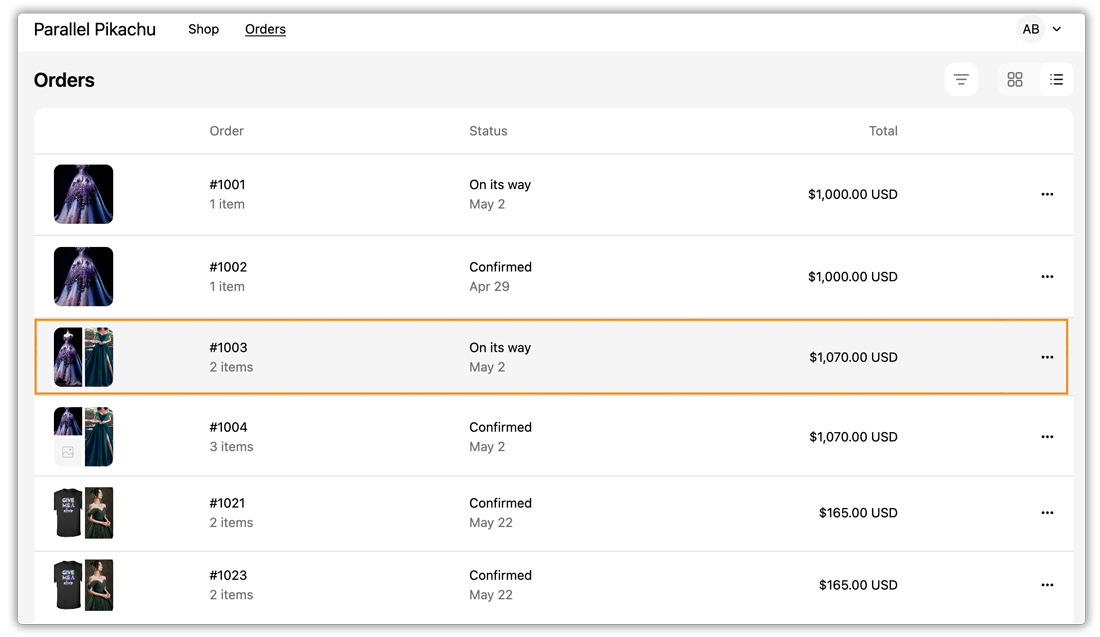Open the gown thumbnail for order #1001

click(x=83, y=194)
